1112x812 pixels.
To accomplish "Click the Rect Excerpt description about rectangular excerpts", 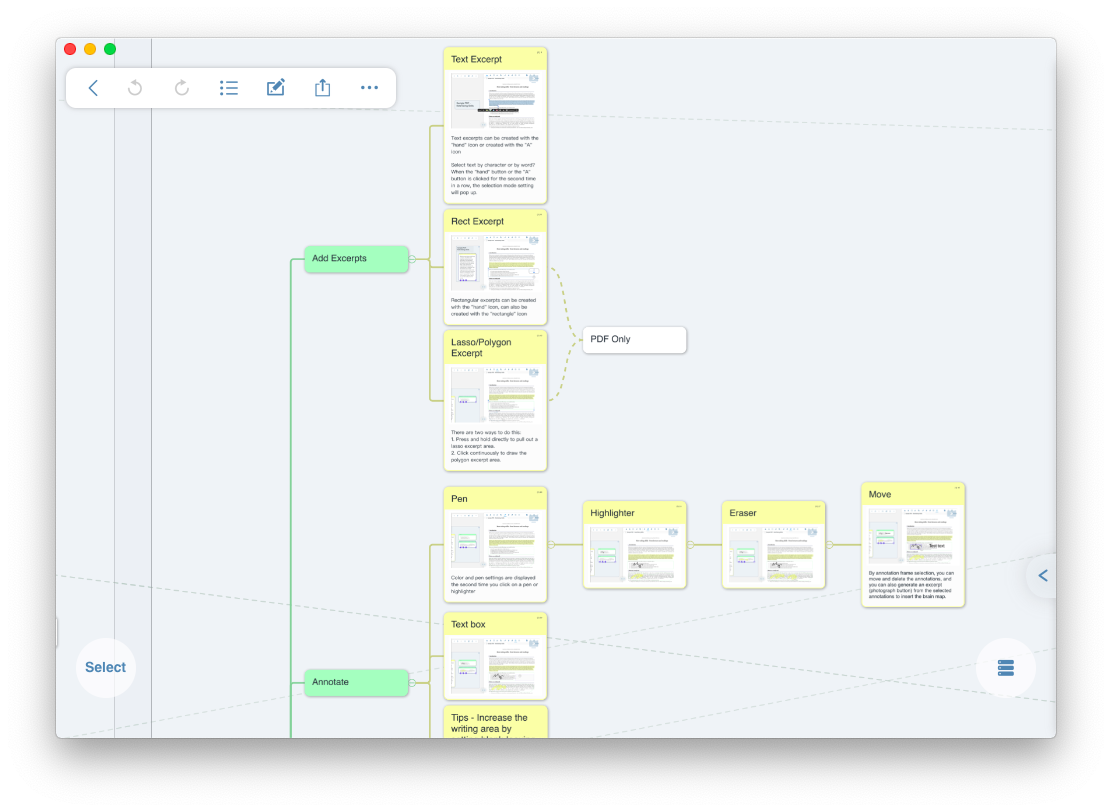I will [494, 307].
